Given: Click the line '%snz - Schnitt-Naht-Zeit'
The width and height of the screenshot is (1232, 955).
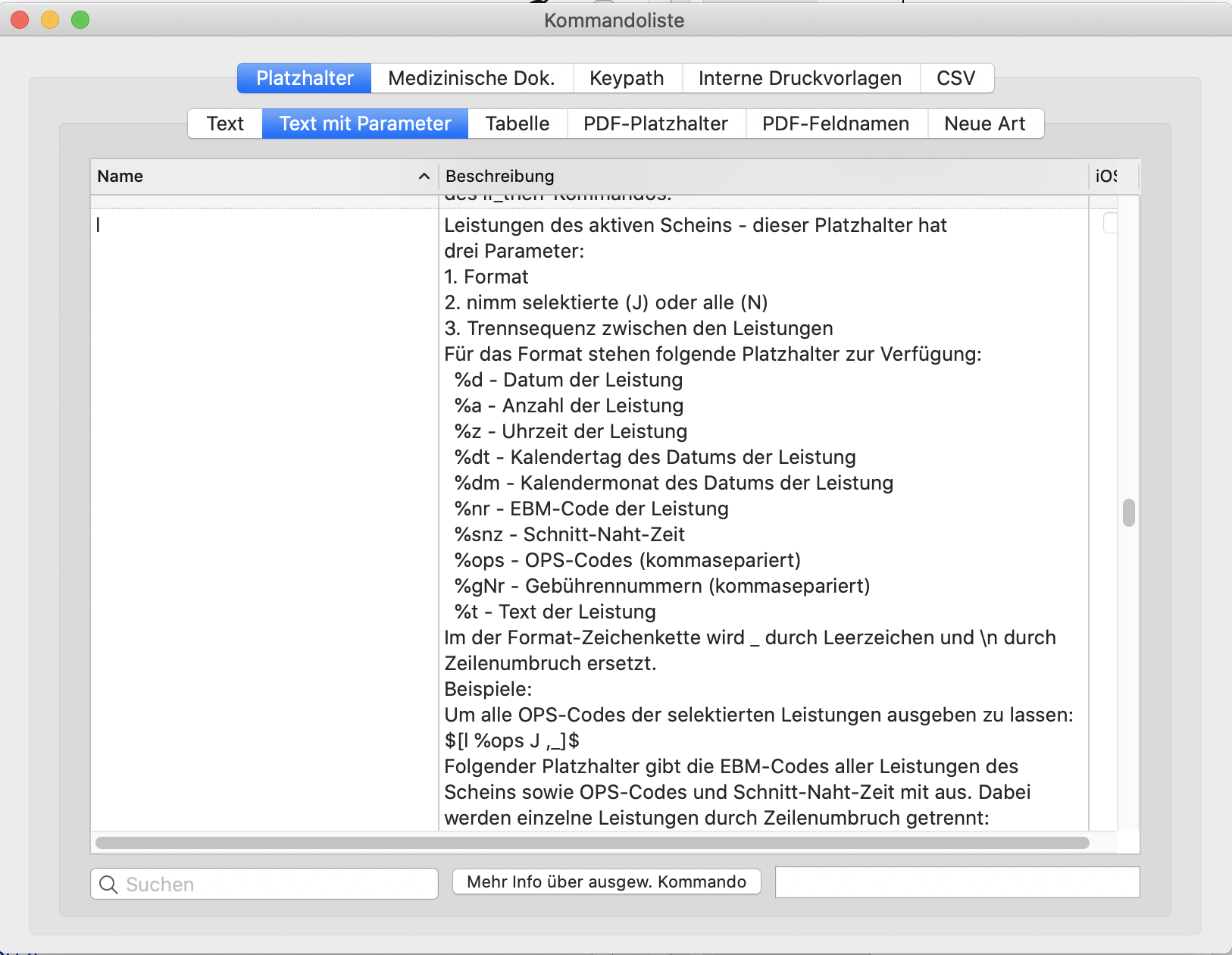Looking at the screenshot, I should tap(569, 534).
